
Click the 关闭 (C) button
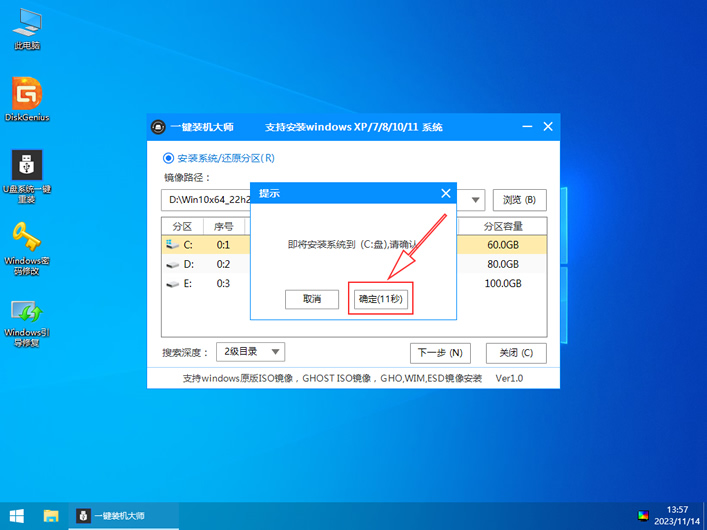point(516,353)
